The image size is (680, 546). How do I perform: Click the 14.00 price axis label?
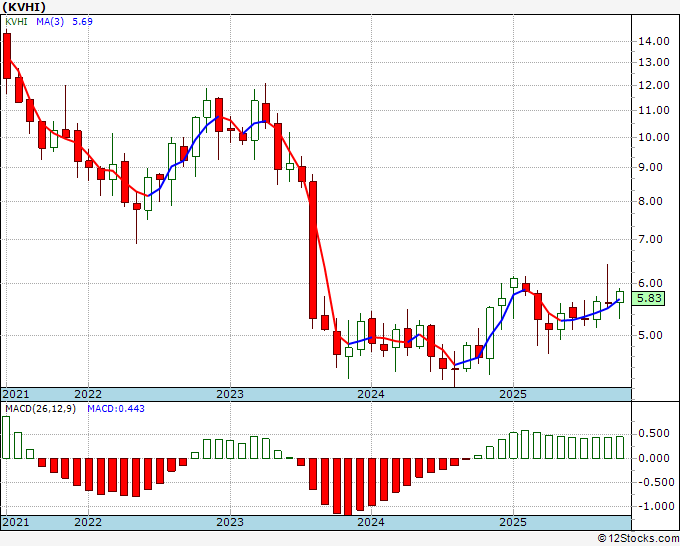pyautogui.click(x=654, y=41)
